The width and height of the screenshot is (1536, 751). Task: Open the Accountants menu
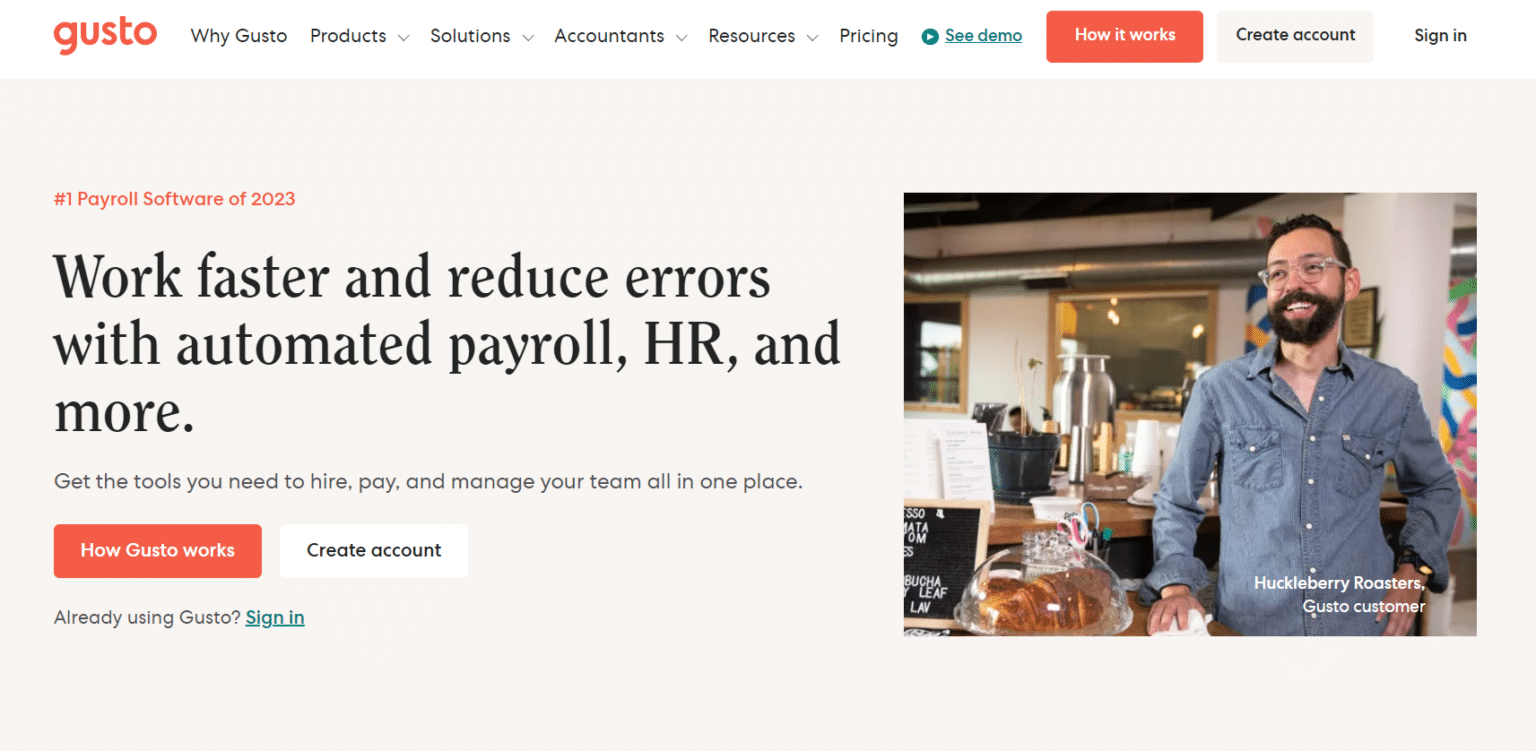click(609, 36)
